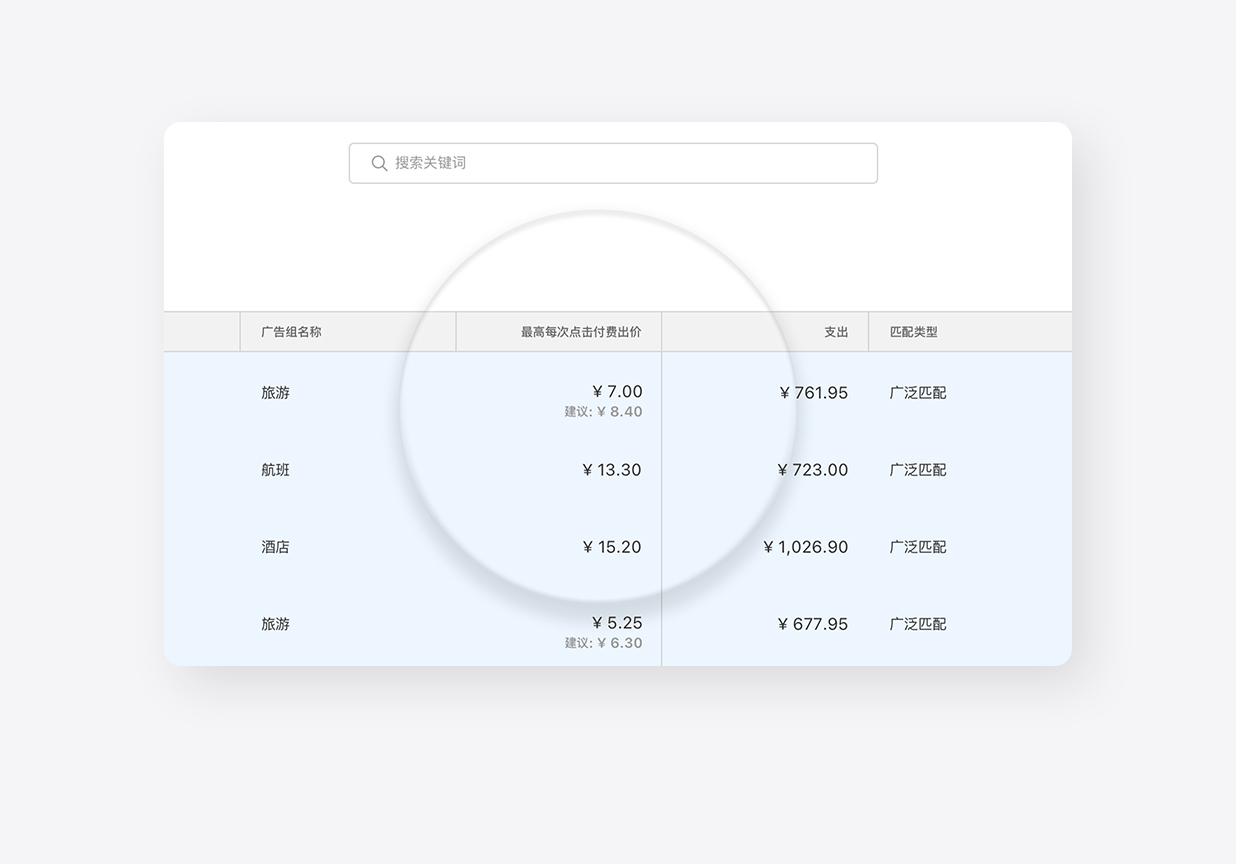
Task: Click the 最高每次点击付费出价 column header
Action: (x=581, y=332)
